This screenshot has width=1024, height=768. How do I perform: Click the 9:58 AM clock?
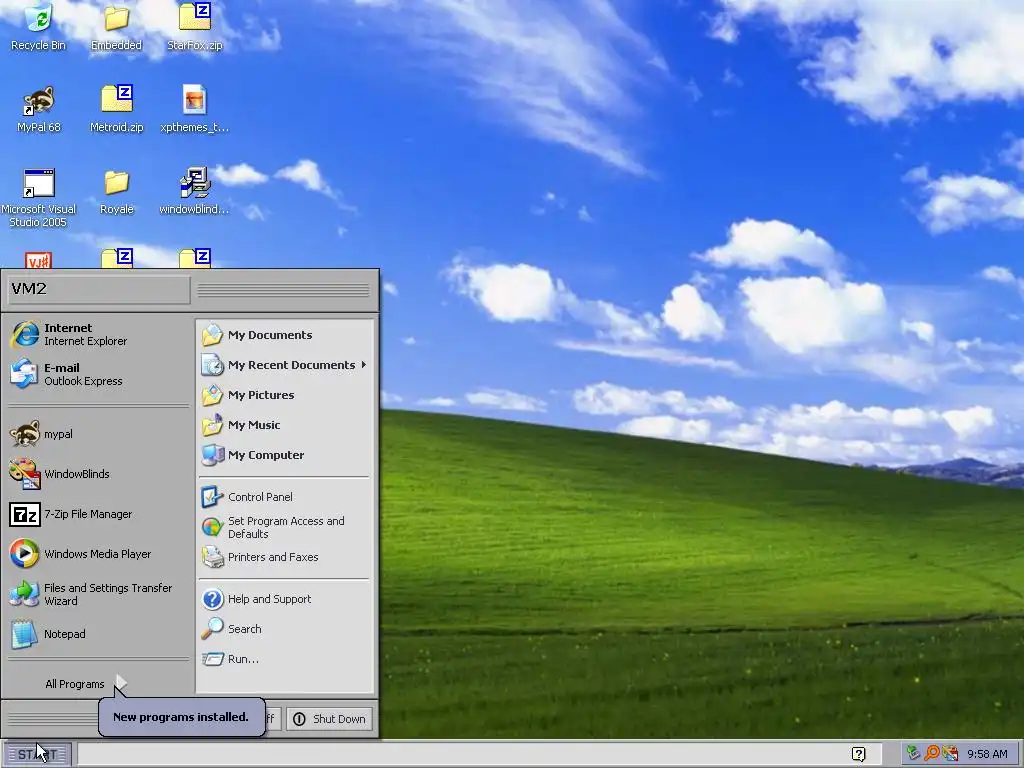click(987, 754)
